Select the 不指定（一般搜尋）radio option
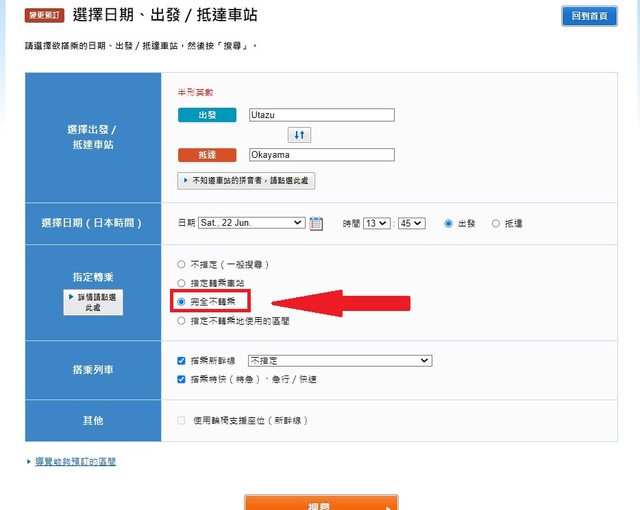The image size is (640, 510). coord(181,265)
